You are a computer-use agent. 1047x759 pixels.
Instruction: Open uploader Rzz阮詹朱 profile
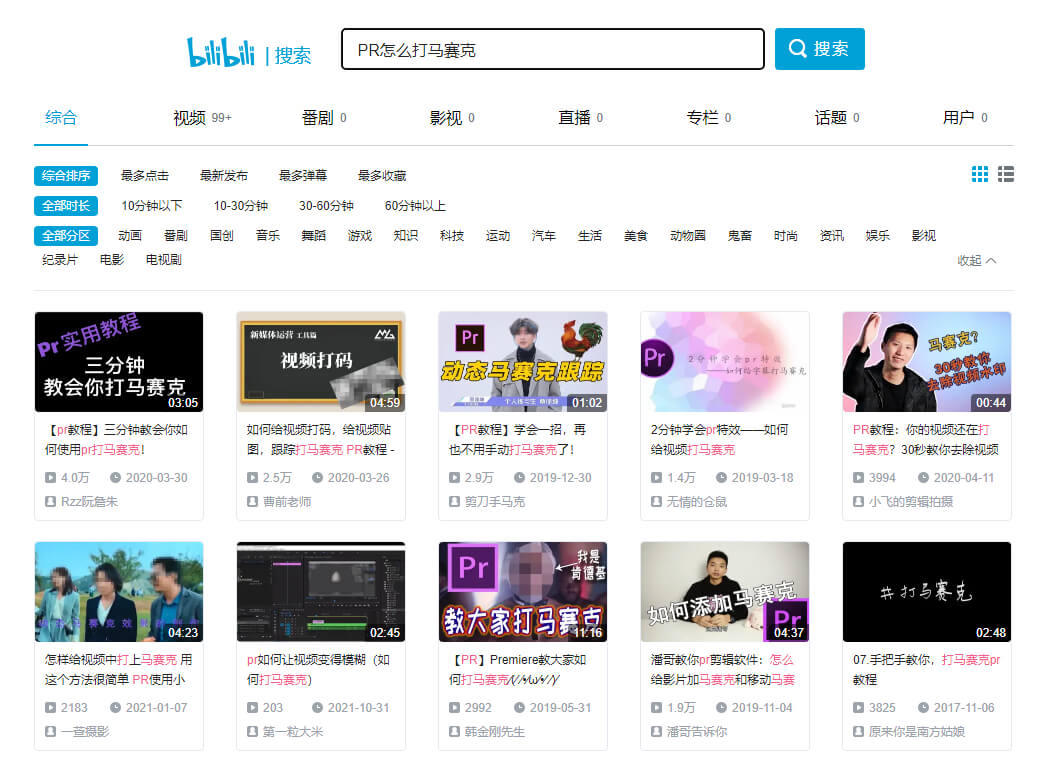[x=89, y=501]
